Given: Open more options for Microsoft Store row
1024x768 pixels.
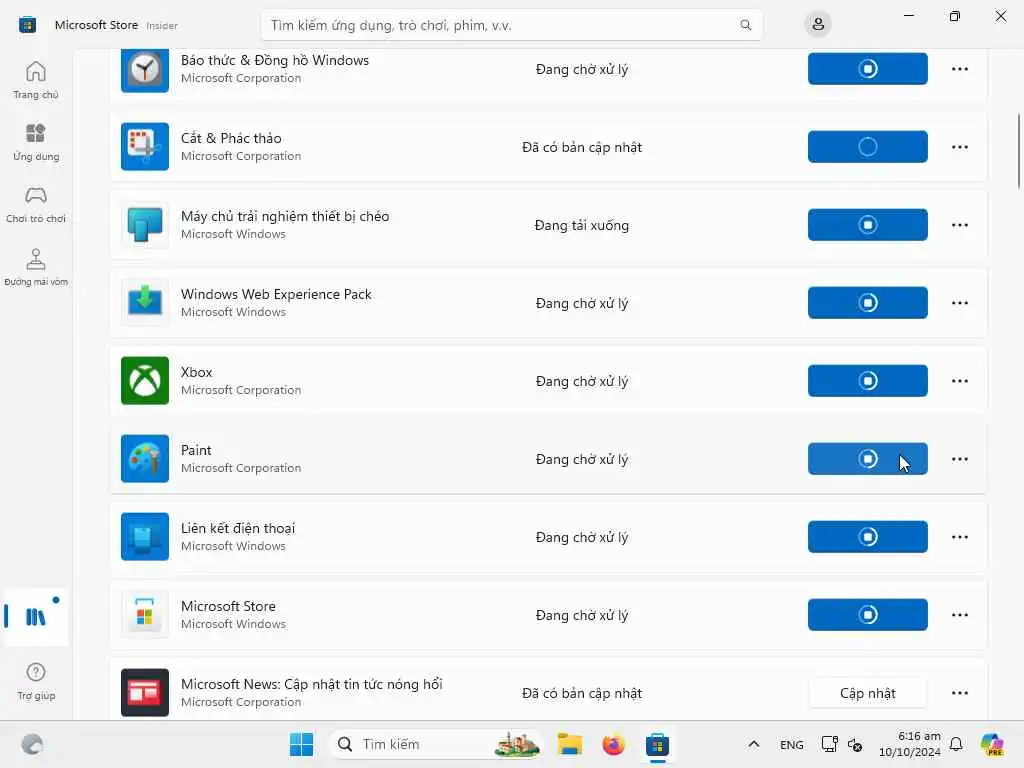Looking at the screenshot, I should coord(959,615).
